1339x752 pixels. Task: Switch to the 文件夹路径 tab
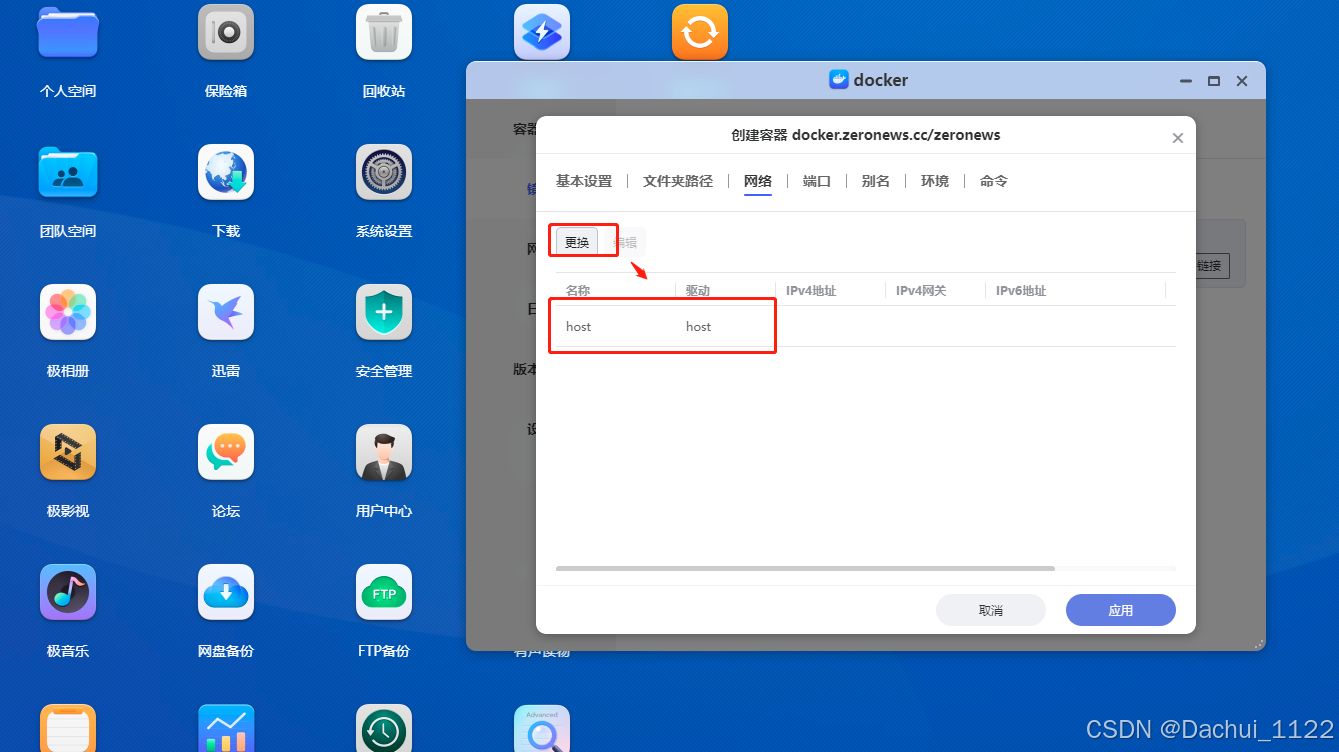coord(678,181)
